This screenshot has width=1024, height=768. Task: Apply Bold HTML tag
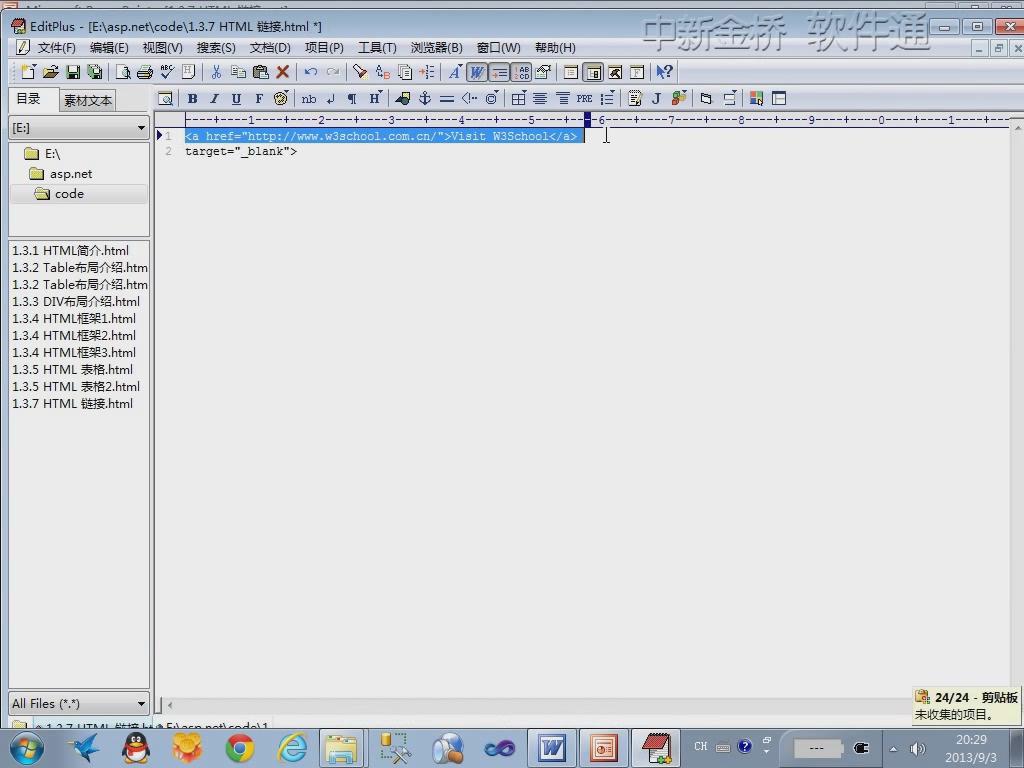pos(192,99)
